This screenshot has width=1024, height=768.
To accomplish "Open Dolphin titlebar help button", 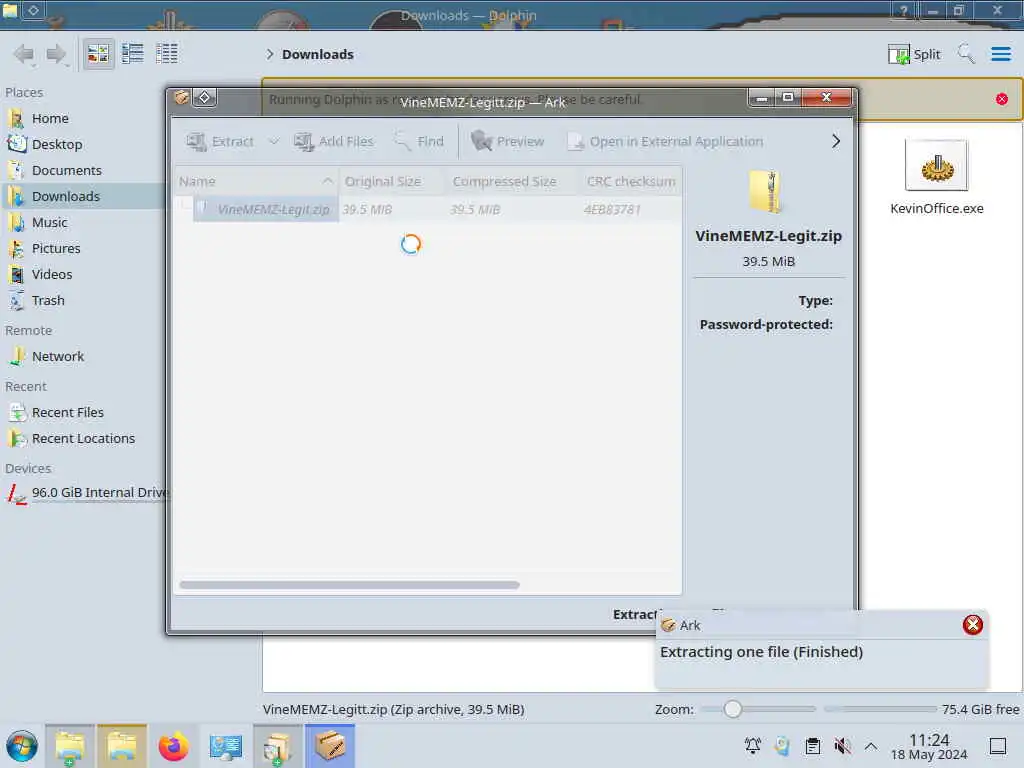I will coord(903,10).
